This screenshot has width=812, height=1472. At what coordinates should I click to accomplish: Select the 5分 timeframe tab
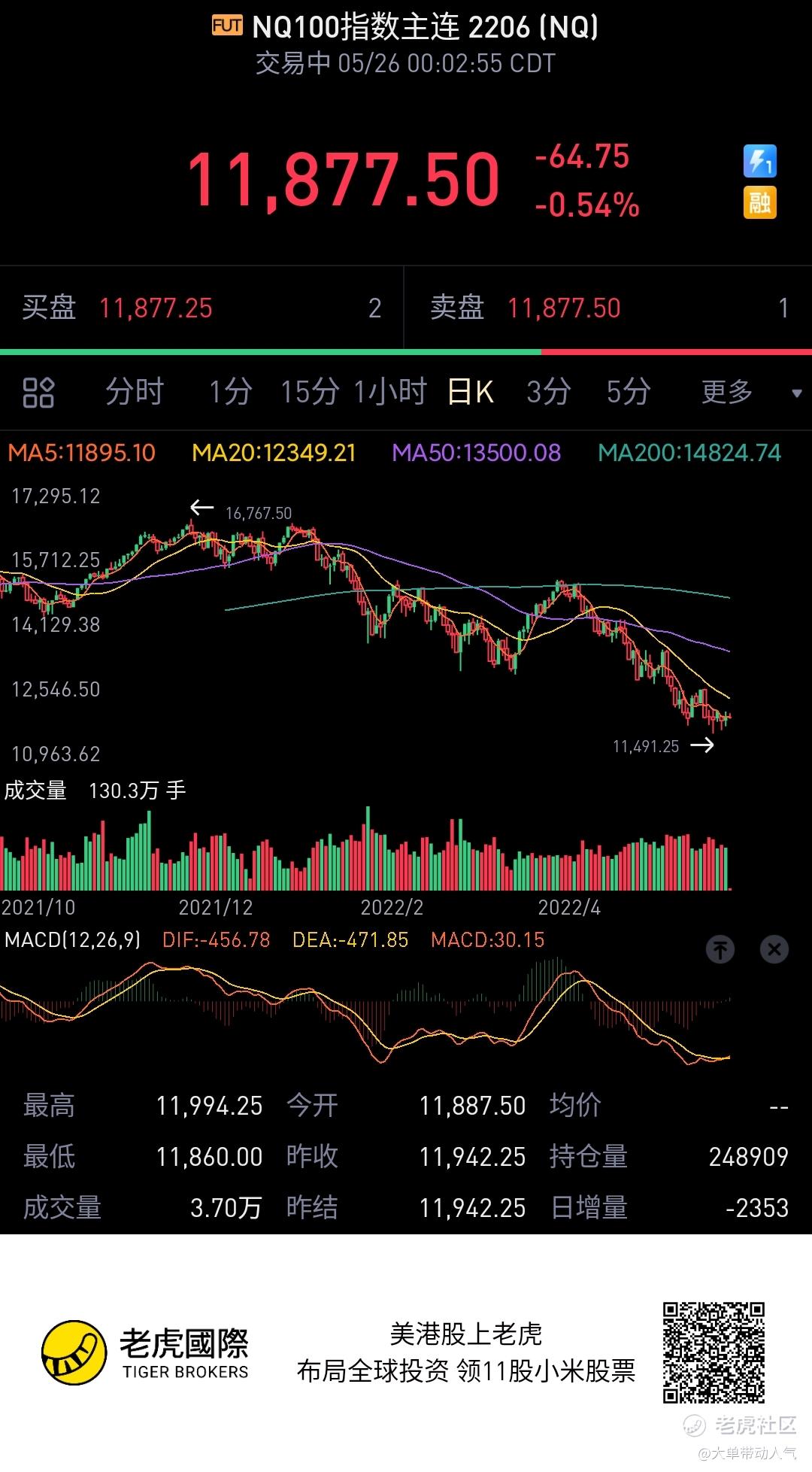pos(629,392)
